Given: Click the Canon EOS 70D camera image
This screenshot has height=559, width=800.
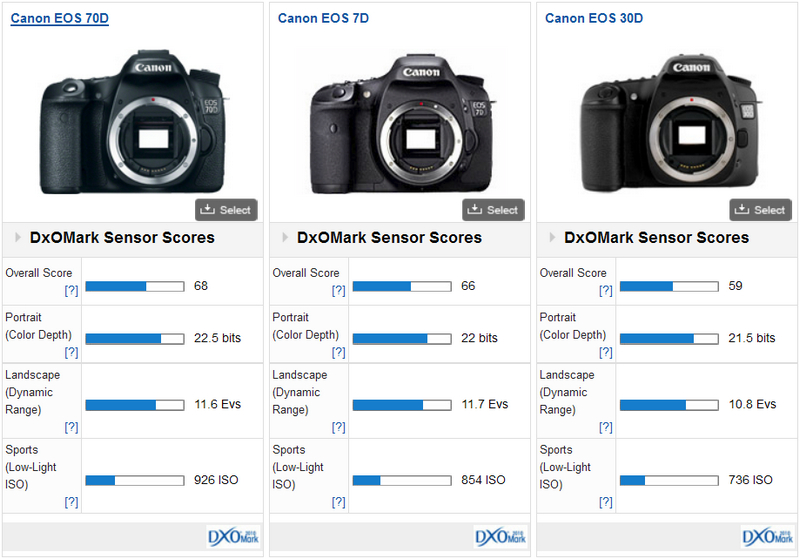Looking at the screenshot, I should pos(134,121).
